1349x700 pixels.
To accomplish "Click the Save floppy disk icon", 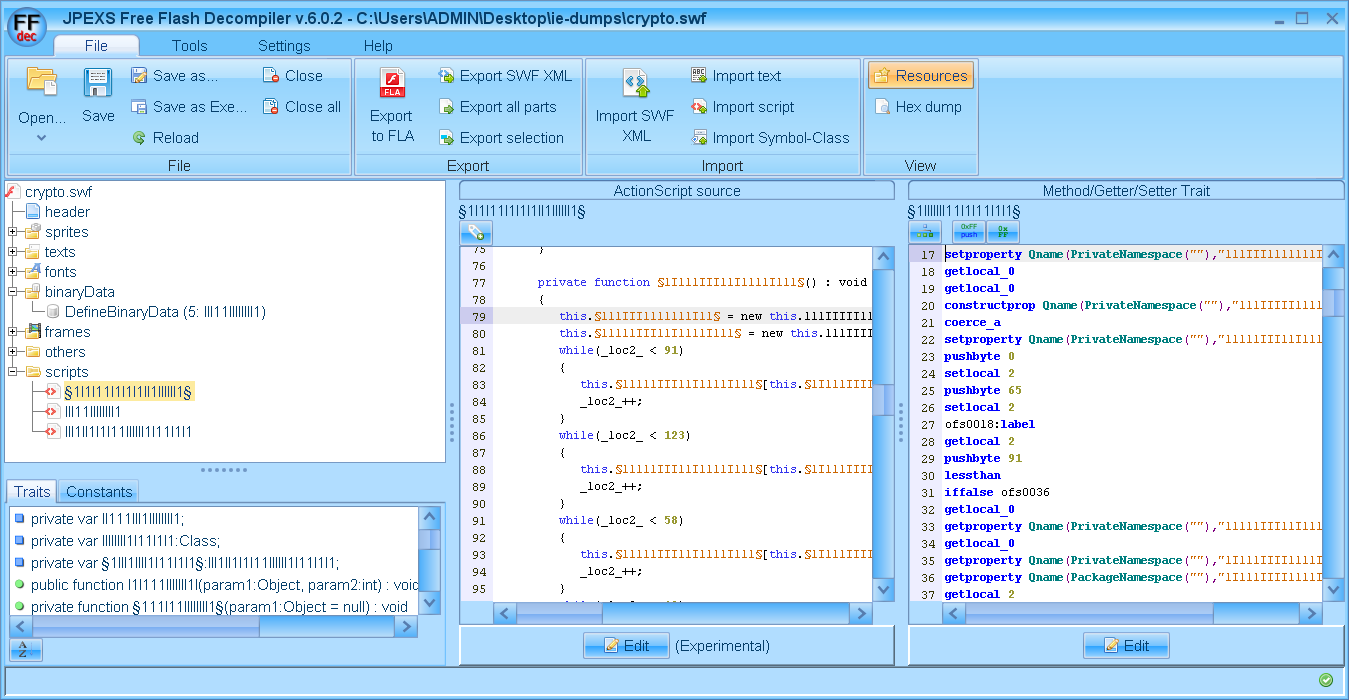I will coord(98,82).
